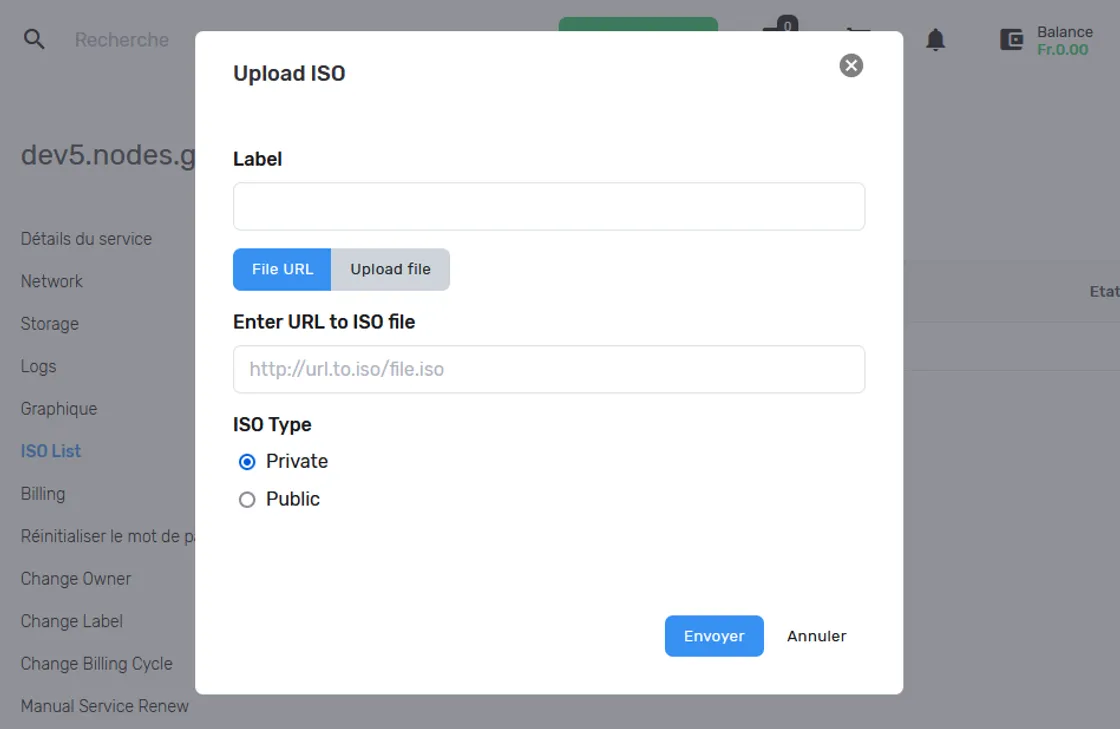Click the Balance wallet icon
The width and height of the screenshot is (1120, 729).
point(1011,40)
